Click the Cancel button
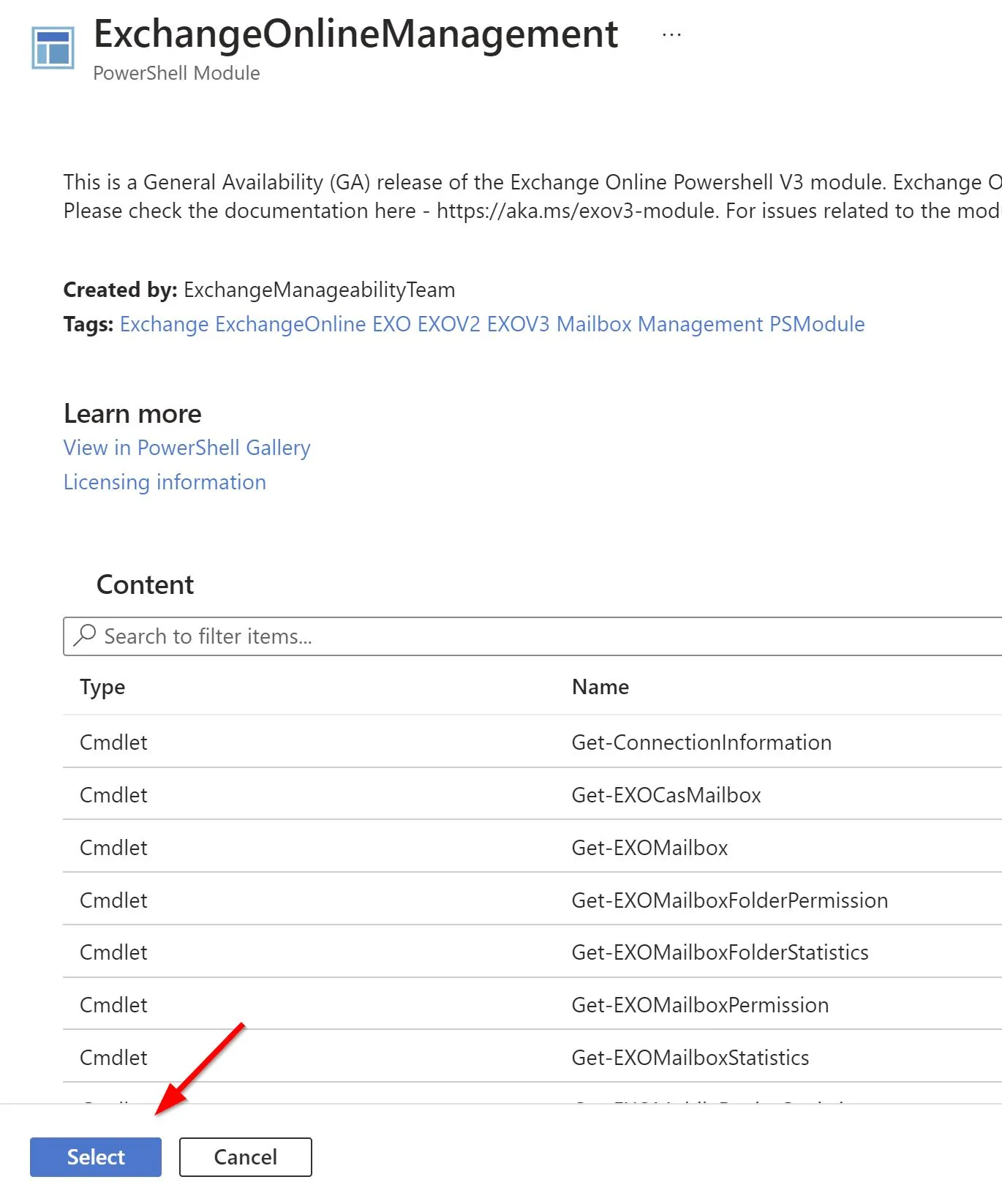Screen dimensions: 1002x1204 246,1156
